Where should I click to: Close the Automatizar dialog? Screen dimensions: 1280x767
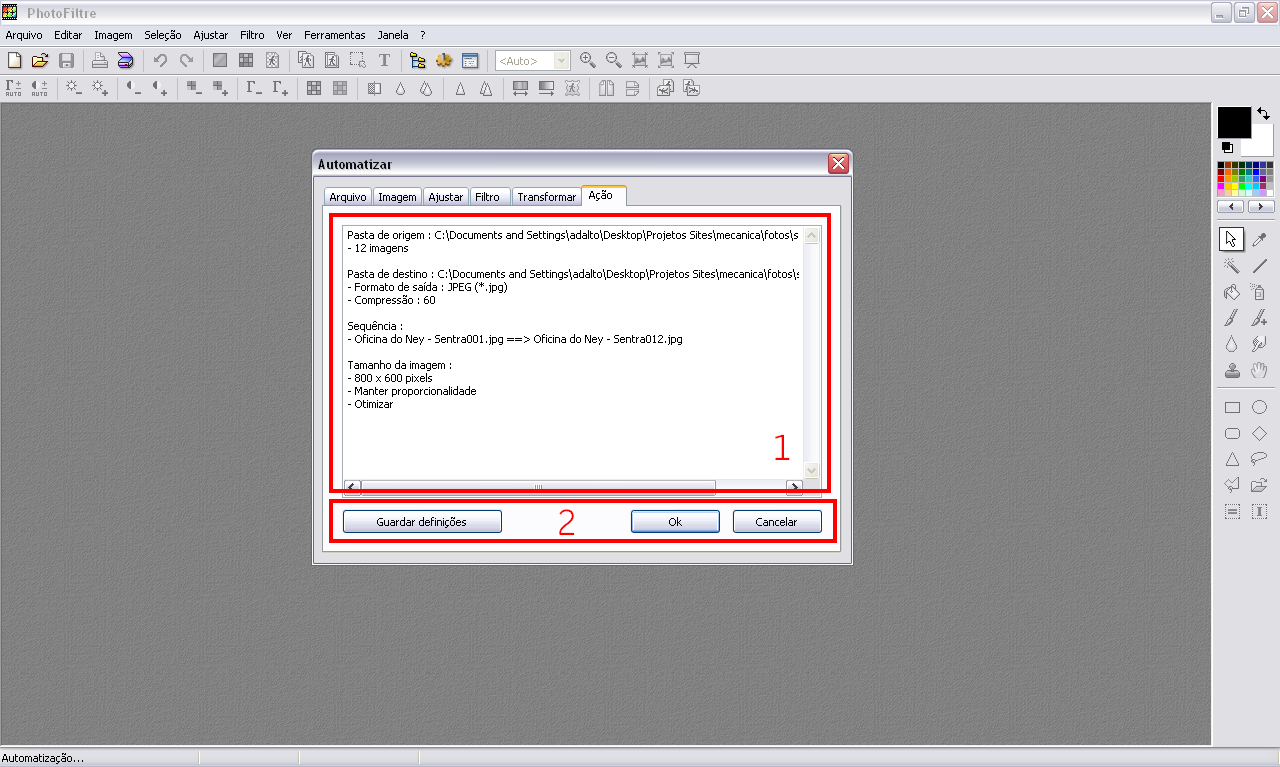[x=838, y=164]
